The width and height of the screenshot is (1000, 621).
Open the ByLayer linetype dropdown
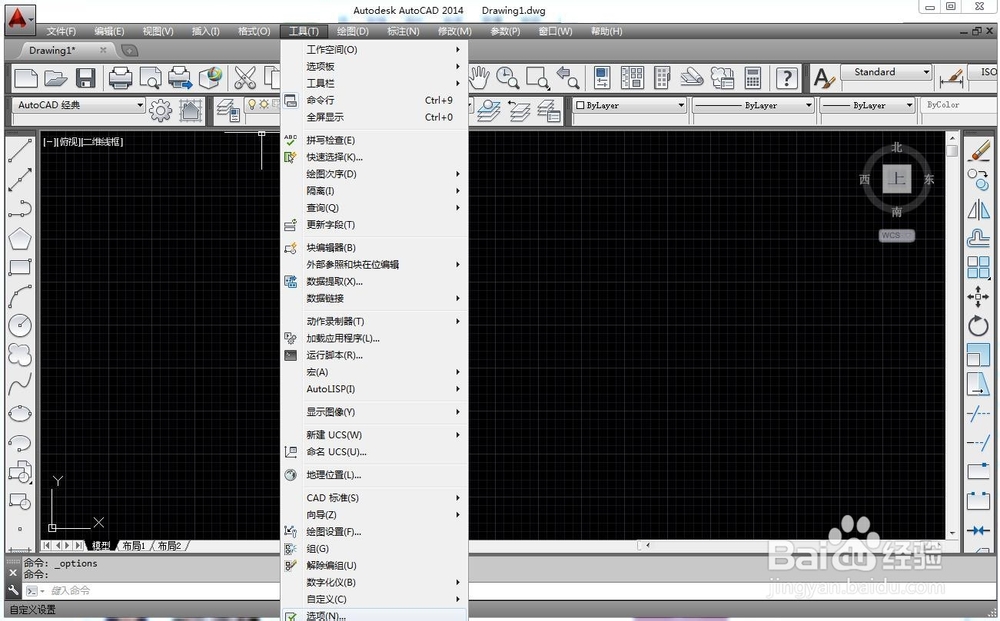coord(753,105)
